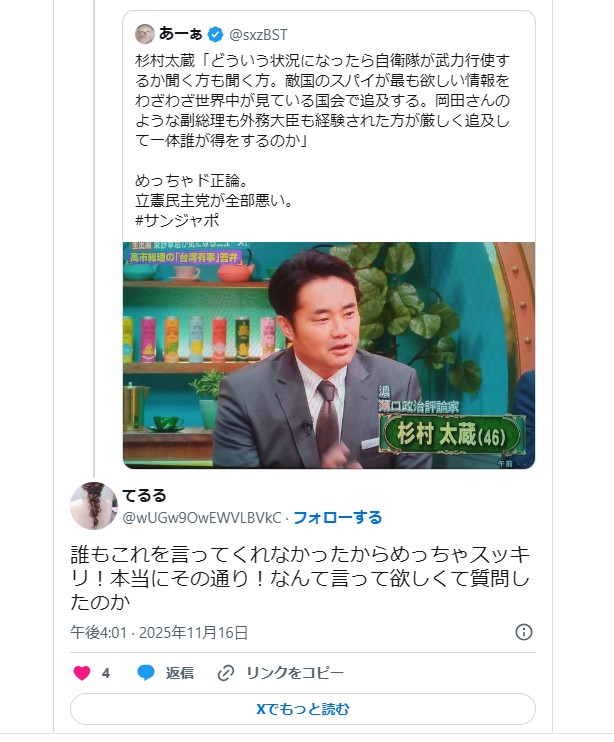Viewport: 614px width, 742px height.
Task: Click the あーぁ display name
Action: [181, 34]
